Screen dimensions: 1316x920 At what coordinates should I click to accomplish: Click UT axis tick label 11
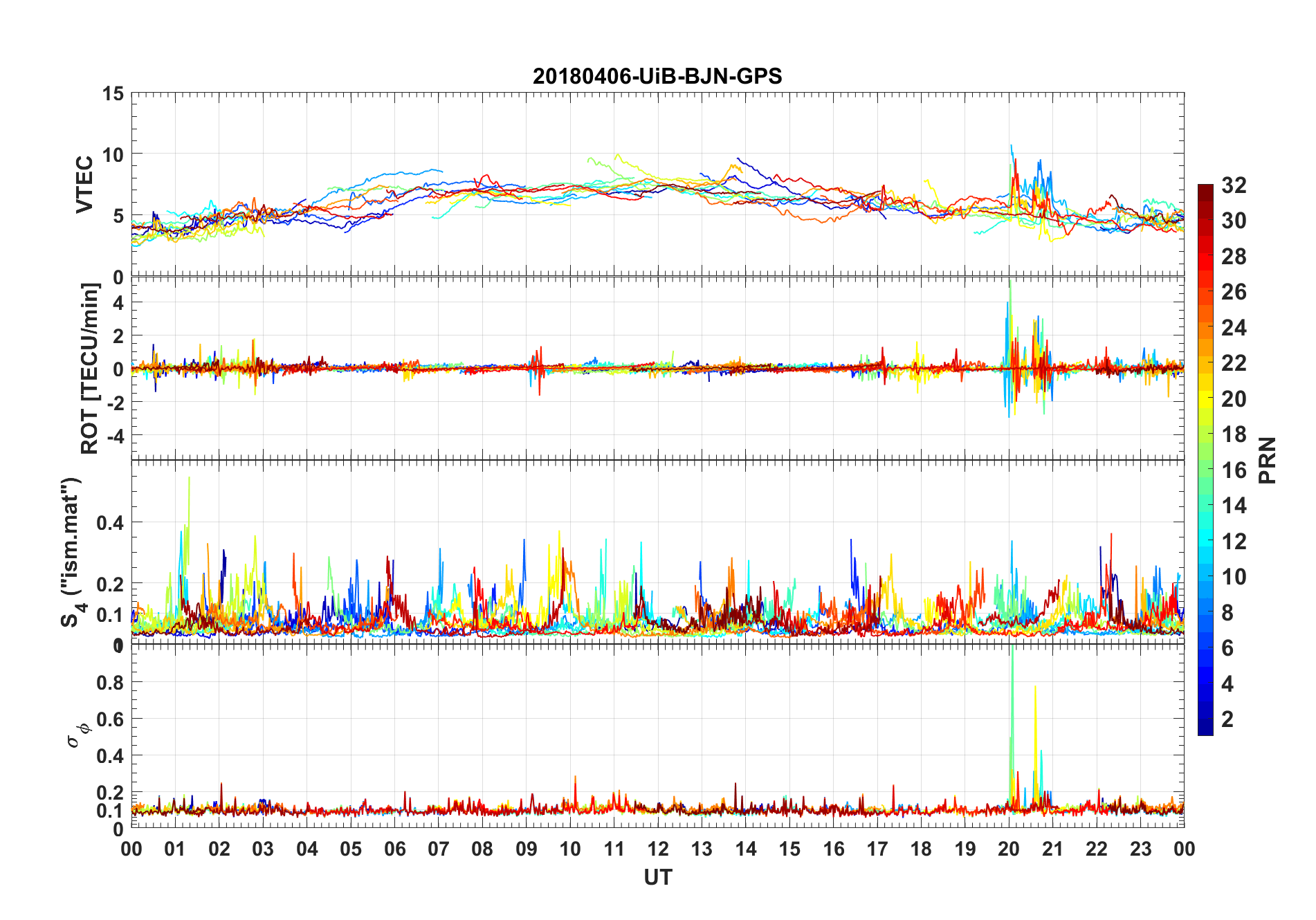click(614, 849)
